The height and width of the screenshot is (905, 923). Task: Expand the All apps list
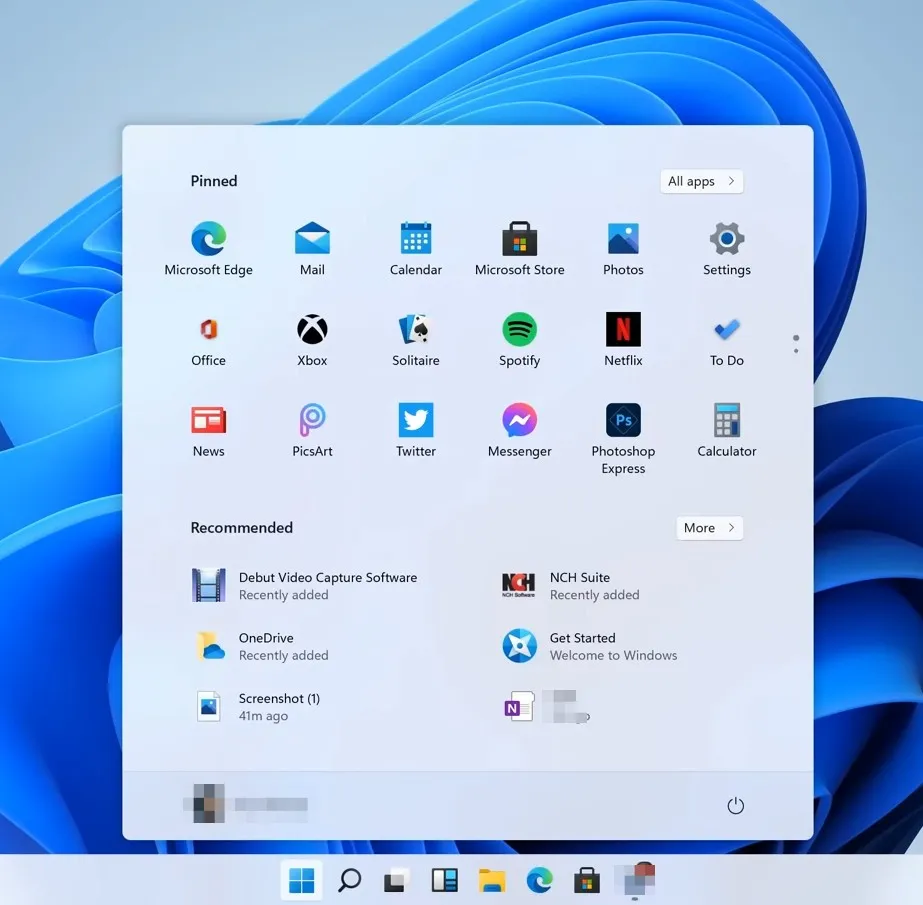click(701, 181)
